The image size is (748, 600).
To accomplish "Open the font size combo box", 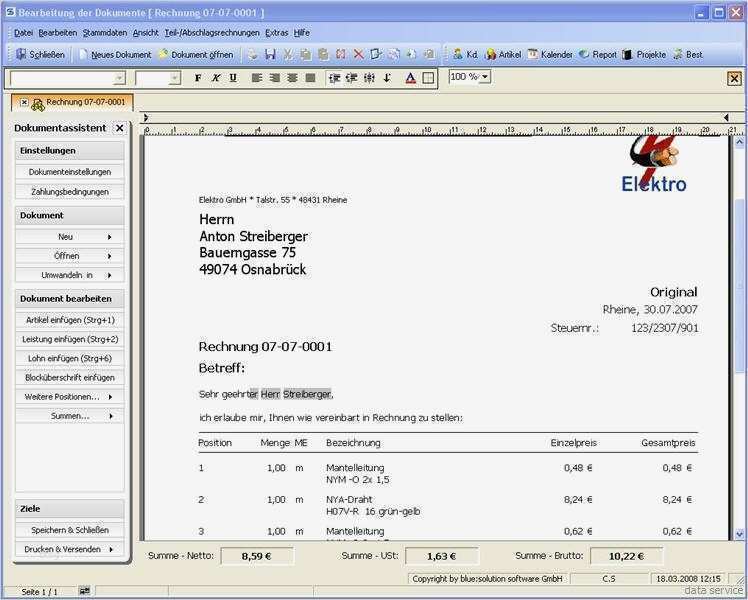I will [158, 78].
